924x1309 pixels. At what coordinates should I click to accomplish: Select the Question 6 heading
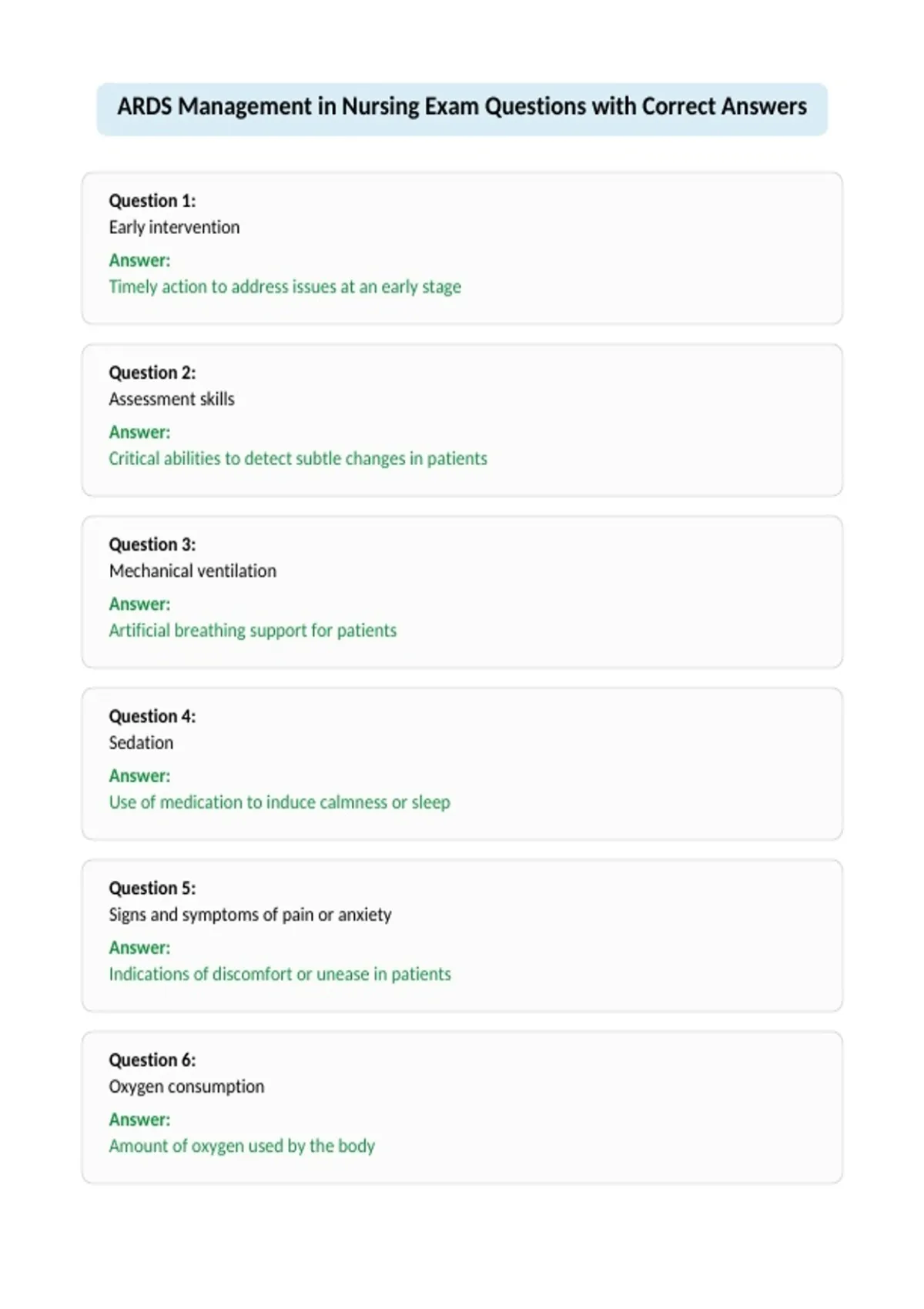[x=152, y=1060]
